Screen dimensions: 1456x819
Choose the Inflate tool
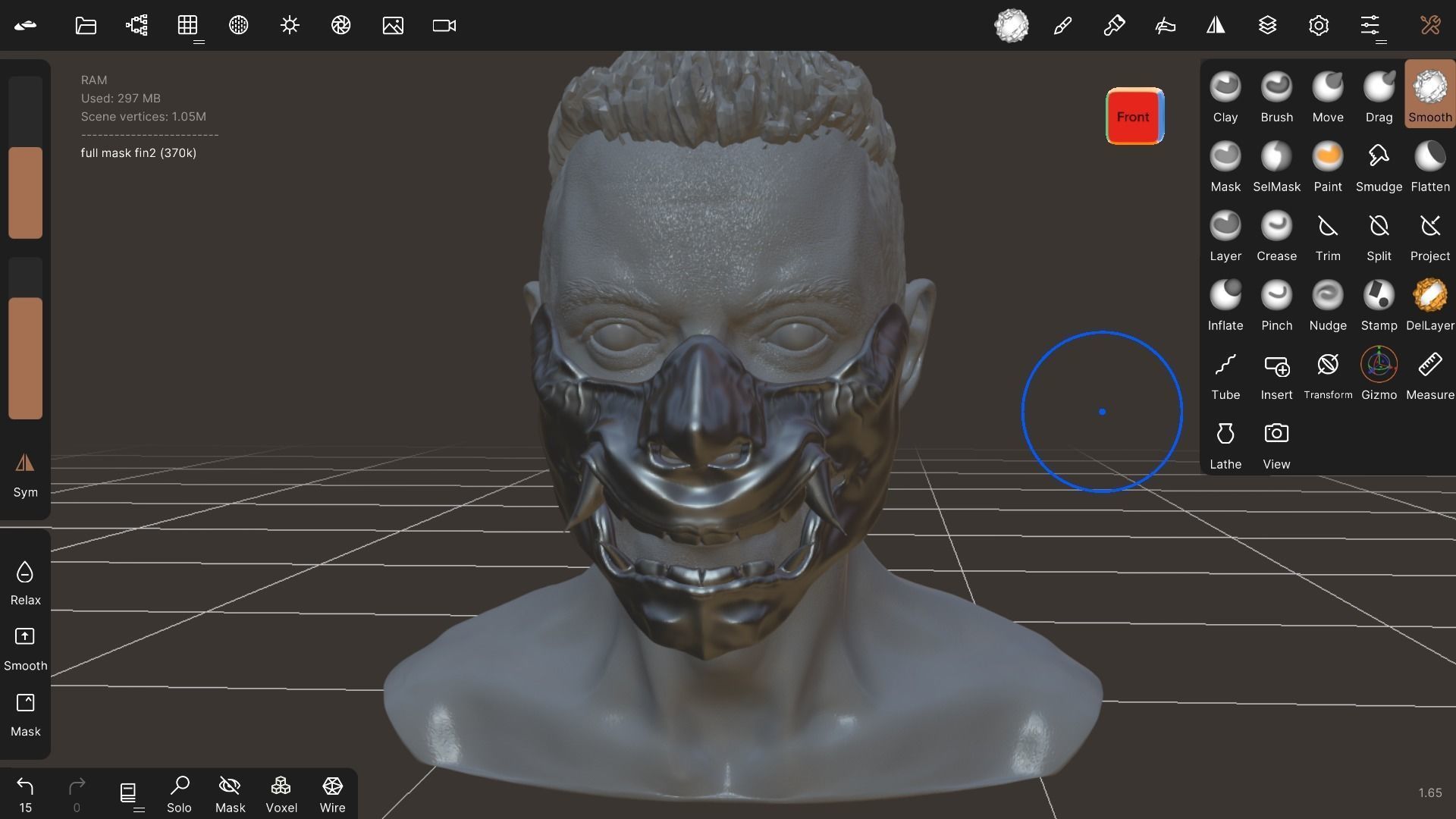[x=1225, y=304]
